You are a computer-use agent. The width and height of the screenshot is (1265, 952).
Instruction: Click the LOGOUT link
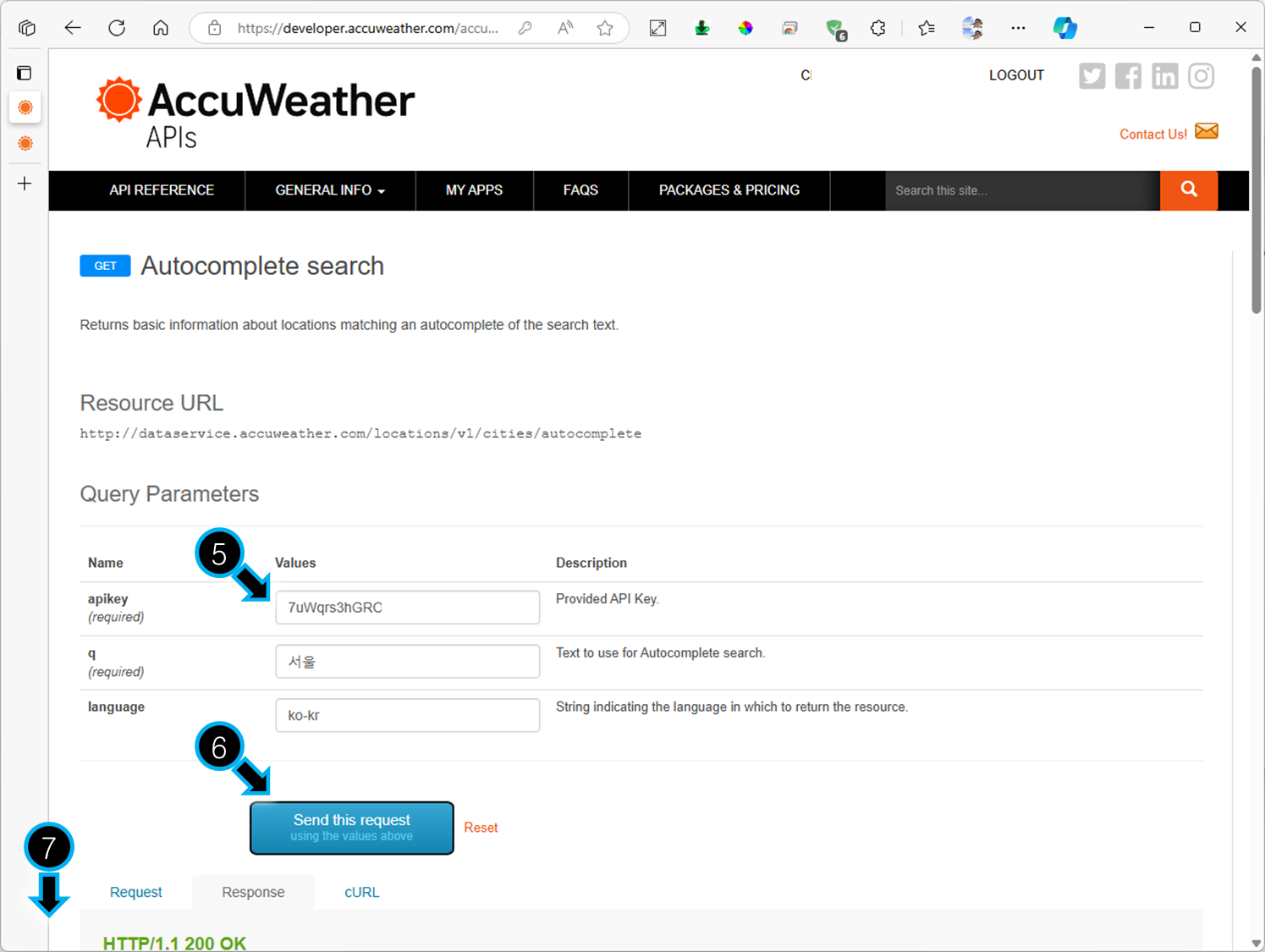[x=1016, y=75]
